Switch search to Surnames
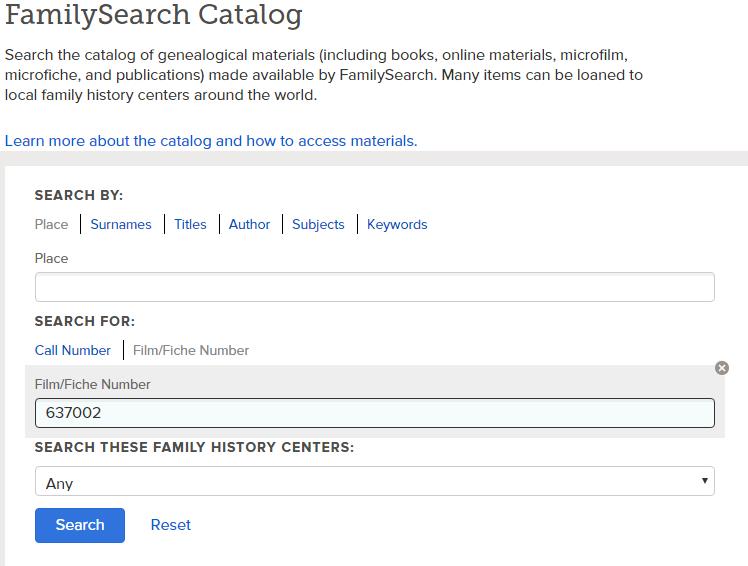Screen dimensions: 748x566 121,224
